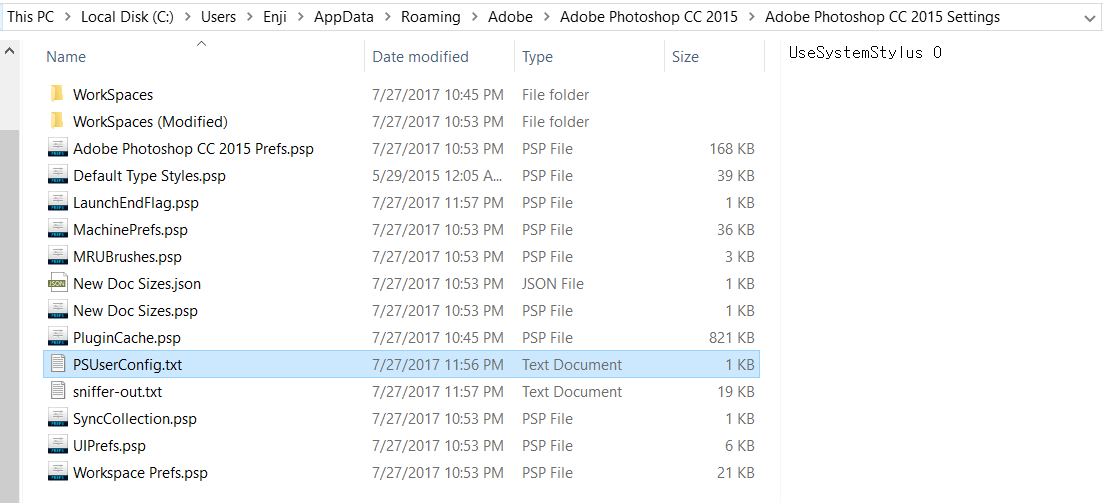Image resolution: width=1103 pixels, height=503 pixels.
Task: Select the PluginCache.psp file icon
Action: 58,338
